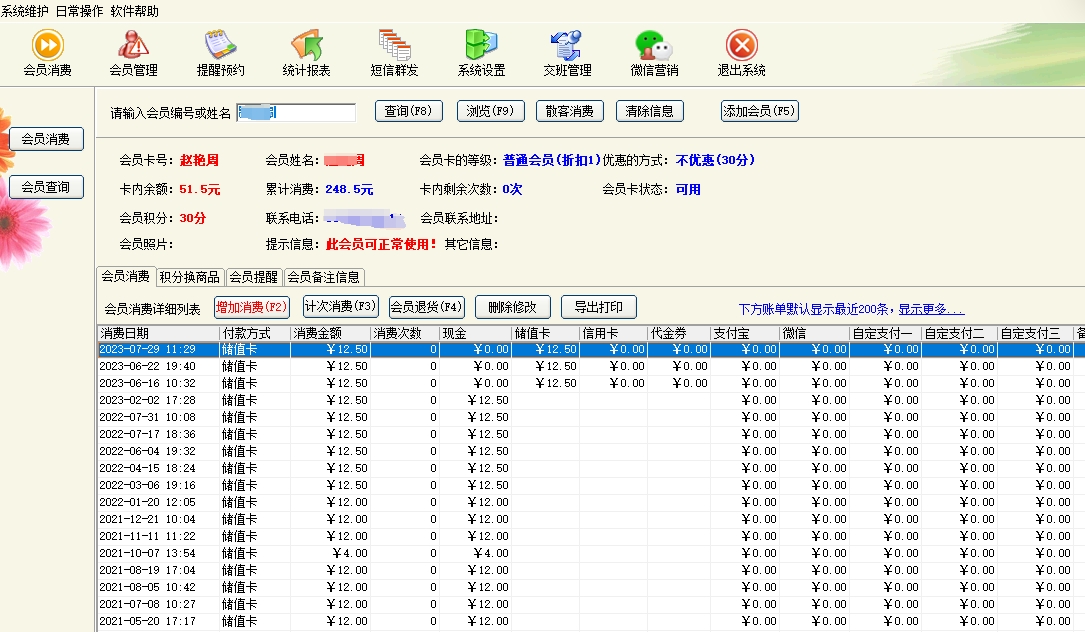Click the red 退出系统 icon
Image resolution: width=1085 pixels, height=632 pixels.
tap(741, 46)
